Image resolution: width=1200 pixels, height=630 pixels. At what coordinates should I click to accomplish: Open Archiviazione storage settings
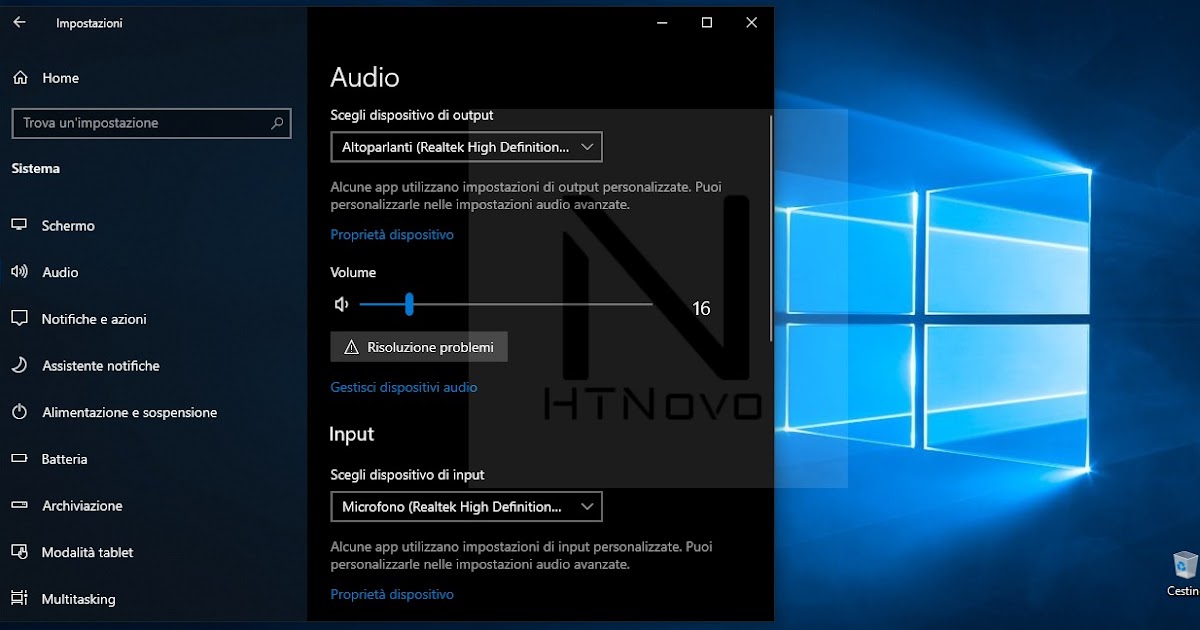pyautogui.click(x=20, y=505)
